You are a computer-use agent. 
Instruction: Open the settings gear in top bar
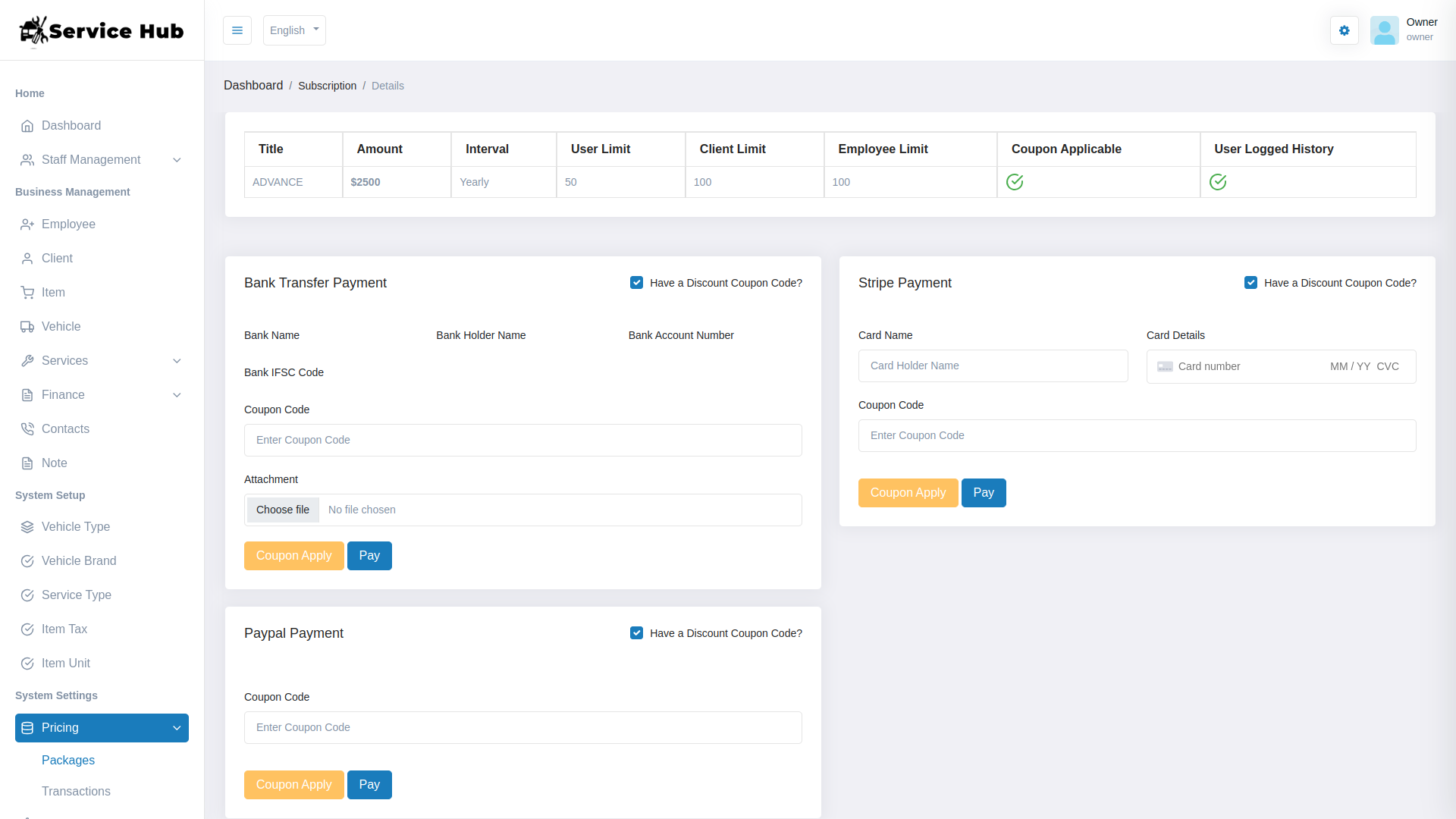click(x=1344, y=30)
